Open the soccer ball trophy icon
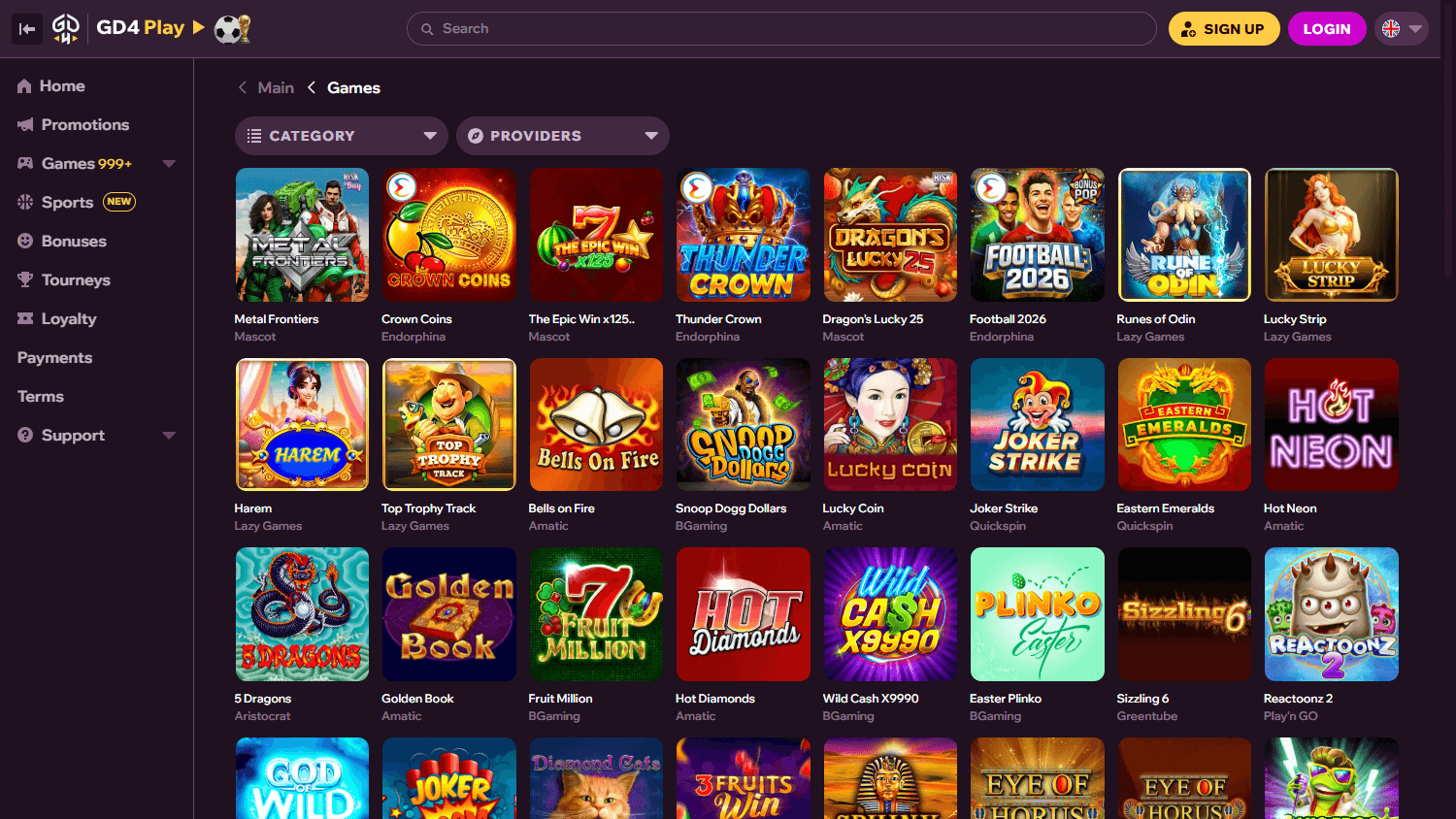 (232, 29)
